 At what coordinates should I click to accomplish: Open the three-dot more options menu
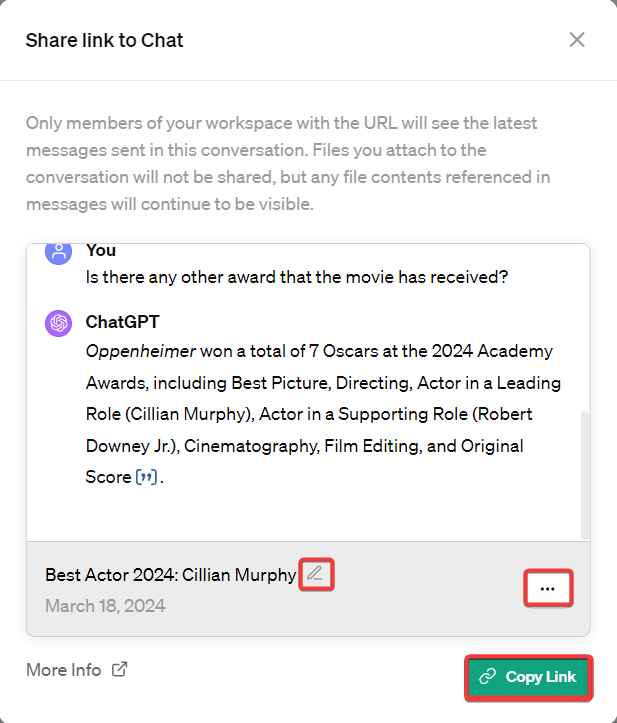[x=547, y=589]
